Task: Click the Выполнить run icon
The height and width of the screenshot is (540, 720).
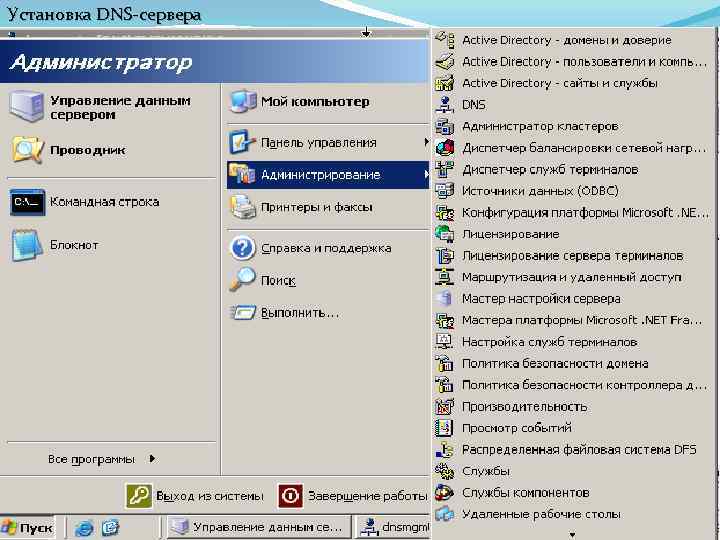Action: [242, 313]
